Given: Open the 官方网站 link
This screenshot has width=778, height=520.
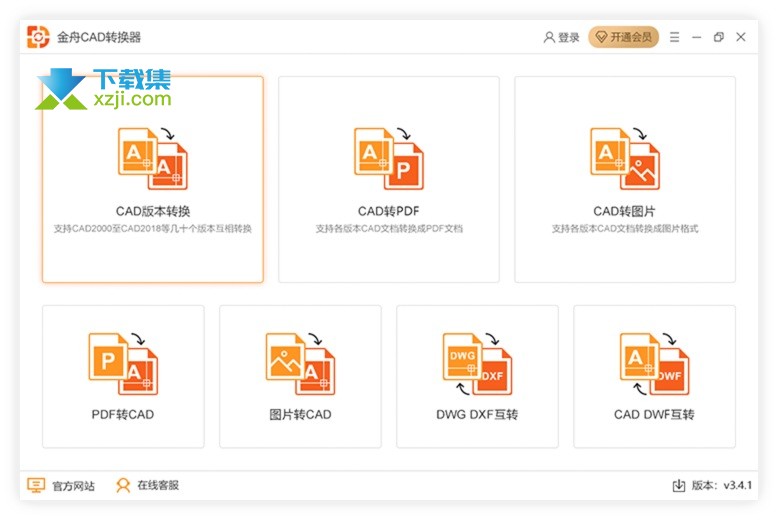Looking at the screenshot, I should pyautogui.click(x=73, y=486).
